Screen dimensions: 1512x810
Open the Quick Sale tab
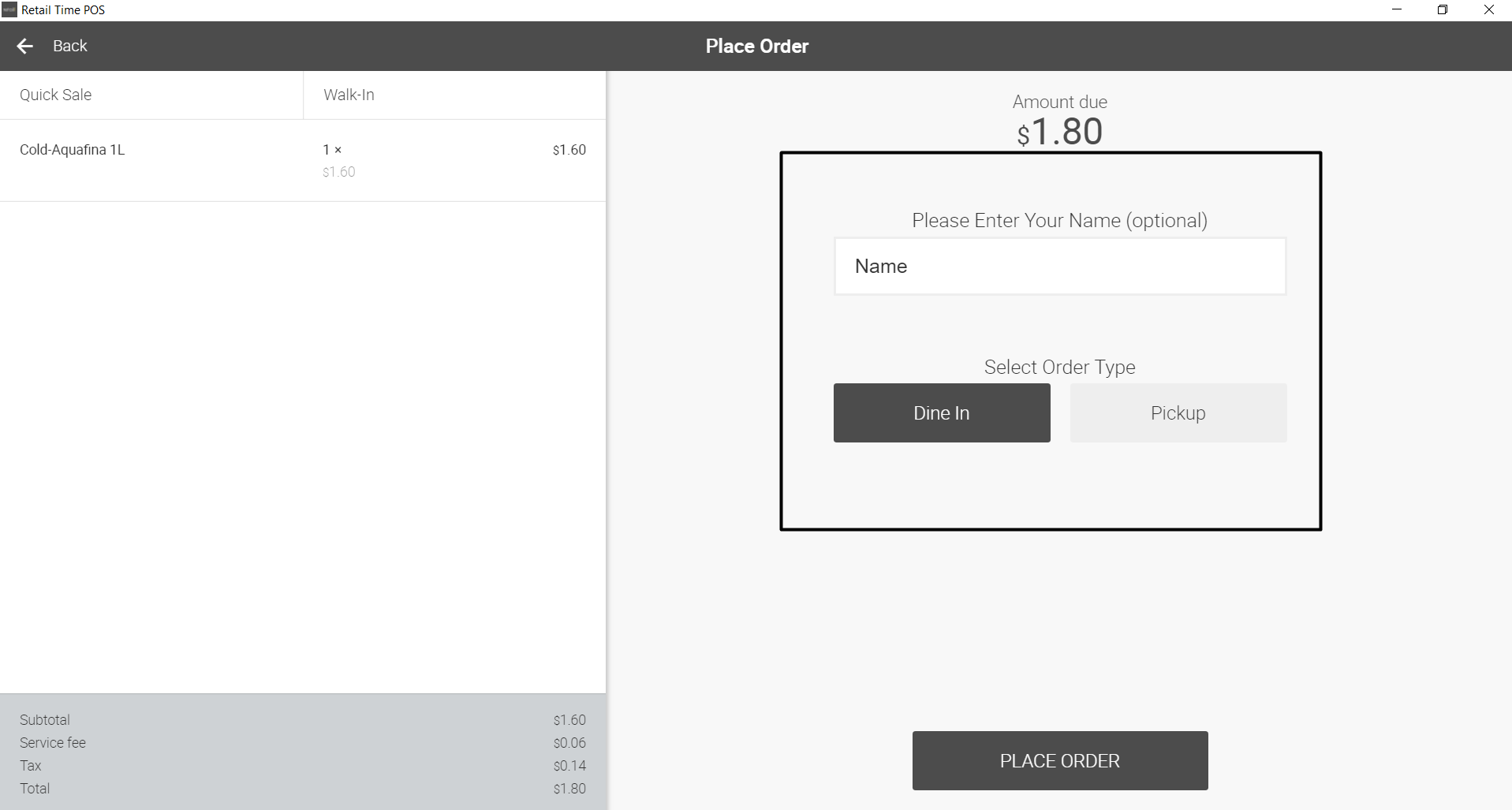point(56,95)
